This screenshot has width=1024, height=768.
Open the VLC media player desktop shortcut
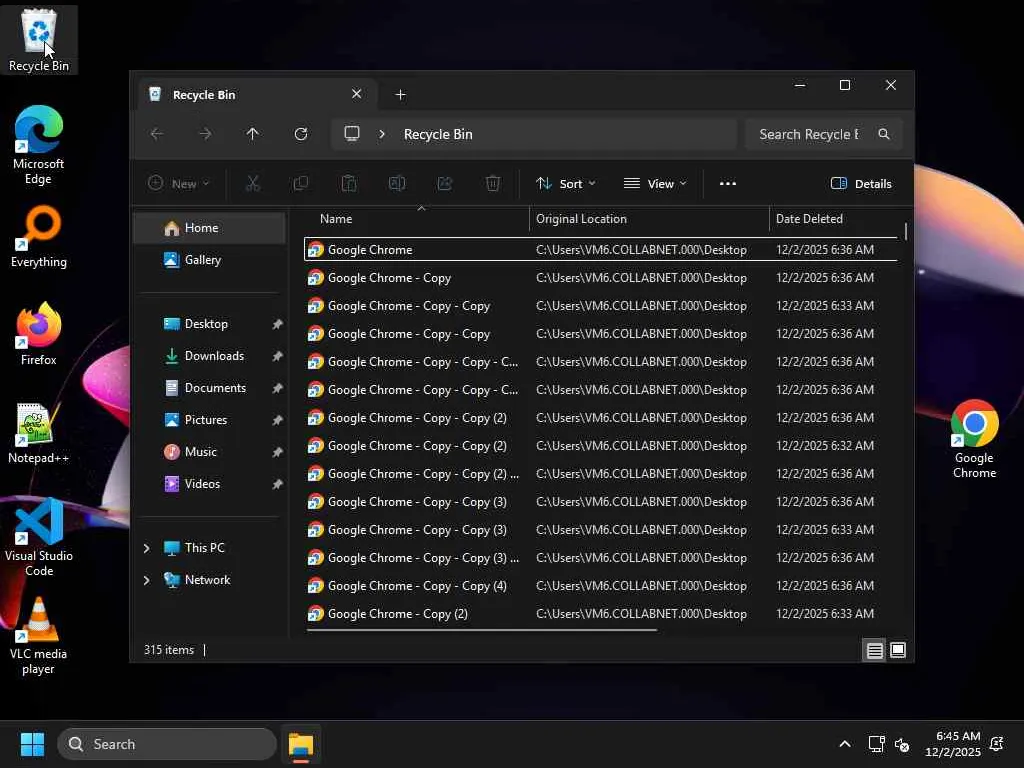click(x=39, y=635)
